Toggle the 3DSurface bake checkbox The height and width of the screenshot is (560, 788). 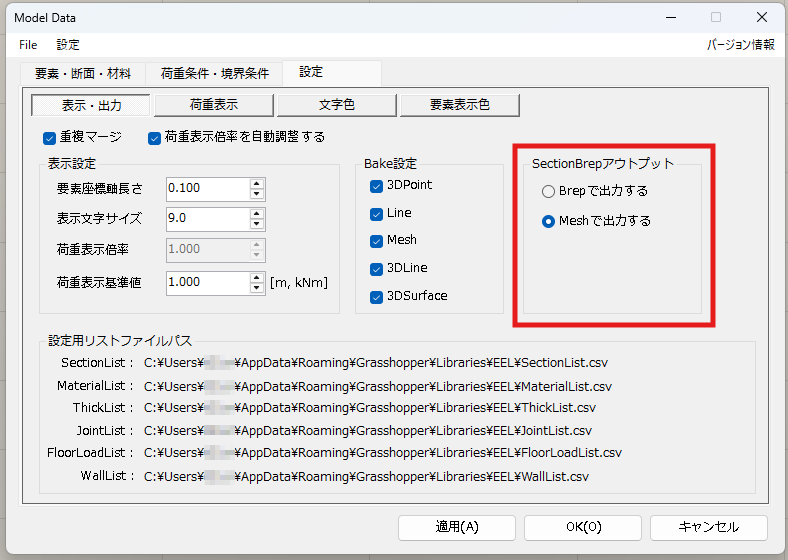pyautogui.click(x=376, y=296)
